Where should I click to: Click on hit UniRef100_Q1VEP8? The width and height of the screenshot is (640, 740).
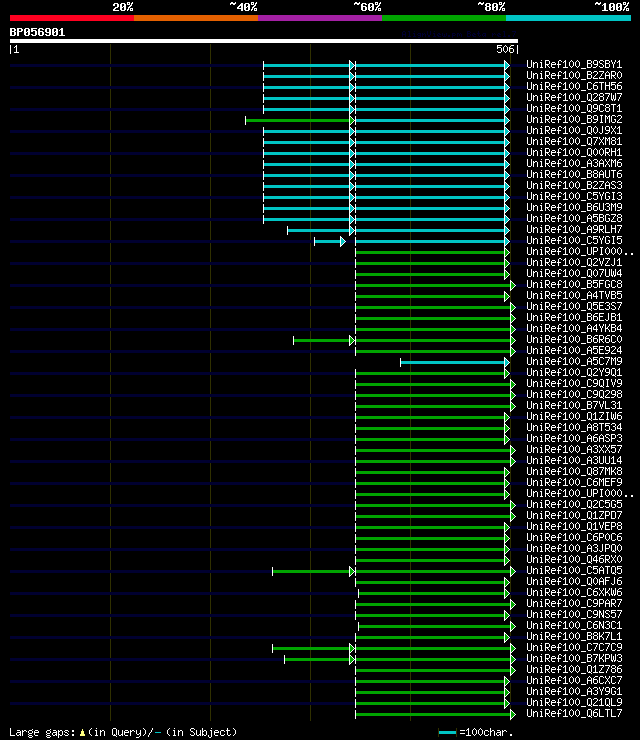(x=574, y=527)
